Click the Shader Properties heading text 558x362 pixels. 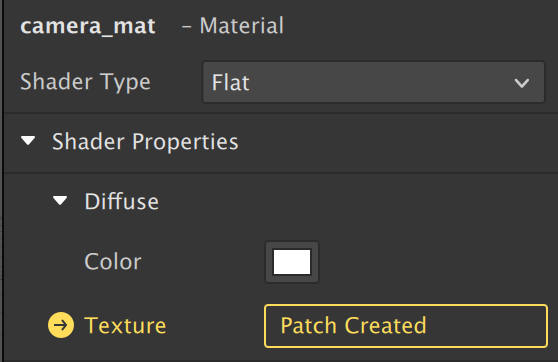tap(145, 141)
